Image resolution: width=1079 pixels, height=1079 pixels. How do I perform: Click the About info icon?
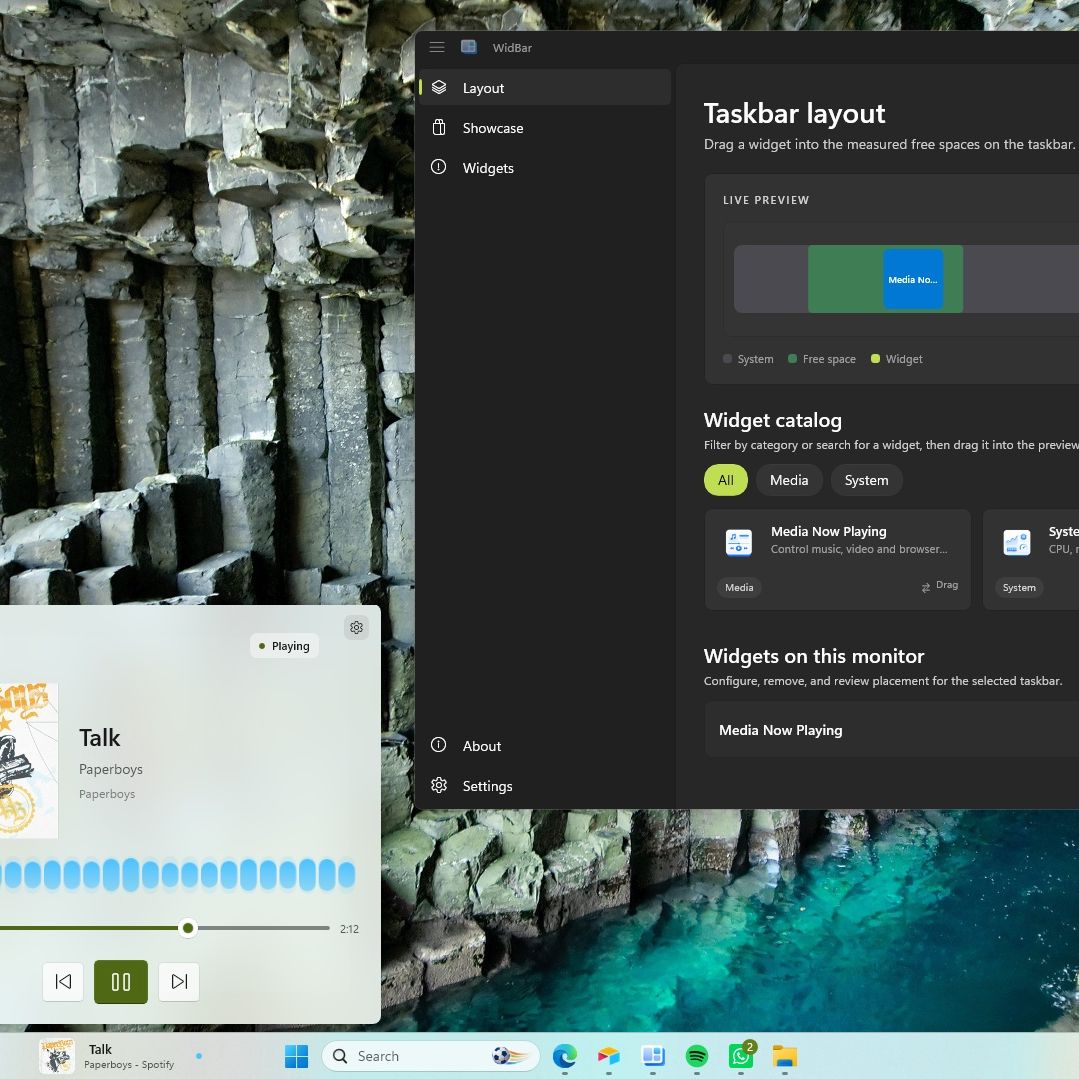click(x=438, y=745)
